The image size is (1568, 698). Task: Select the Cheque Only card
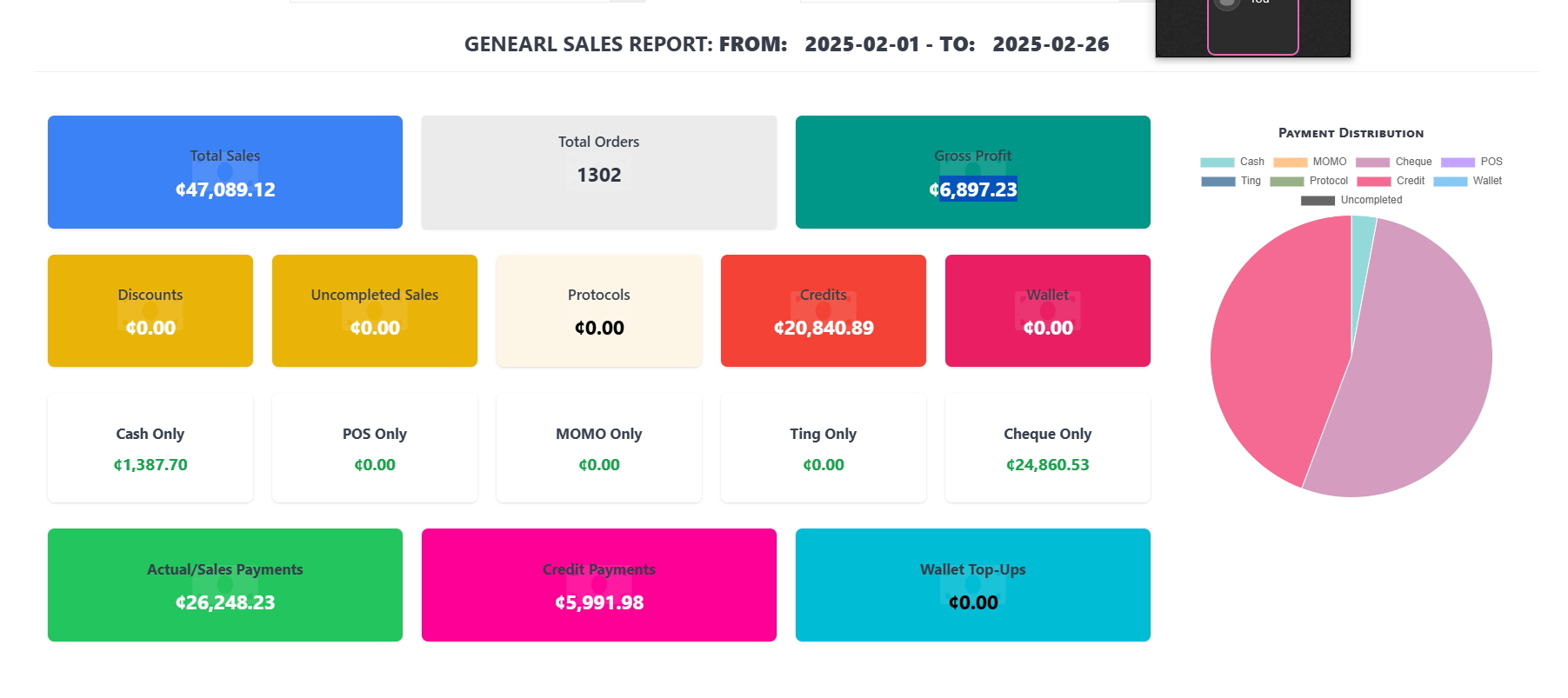(x=1048, y=448)
